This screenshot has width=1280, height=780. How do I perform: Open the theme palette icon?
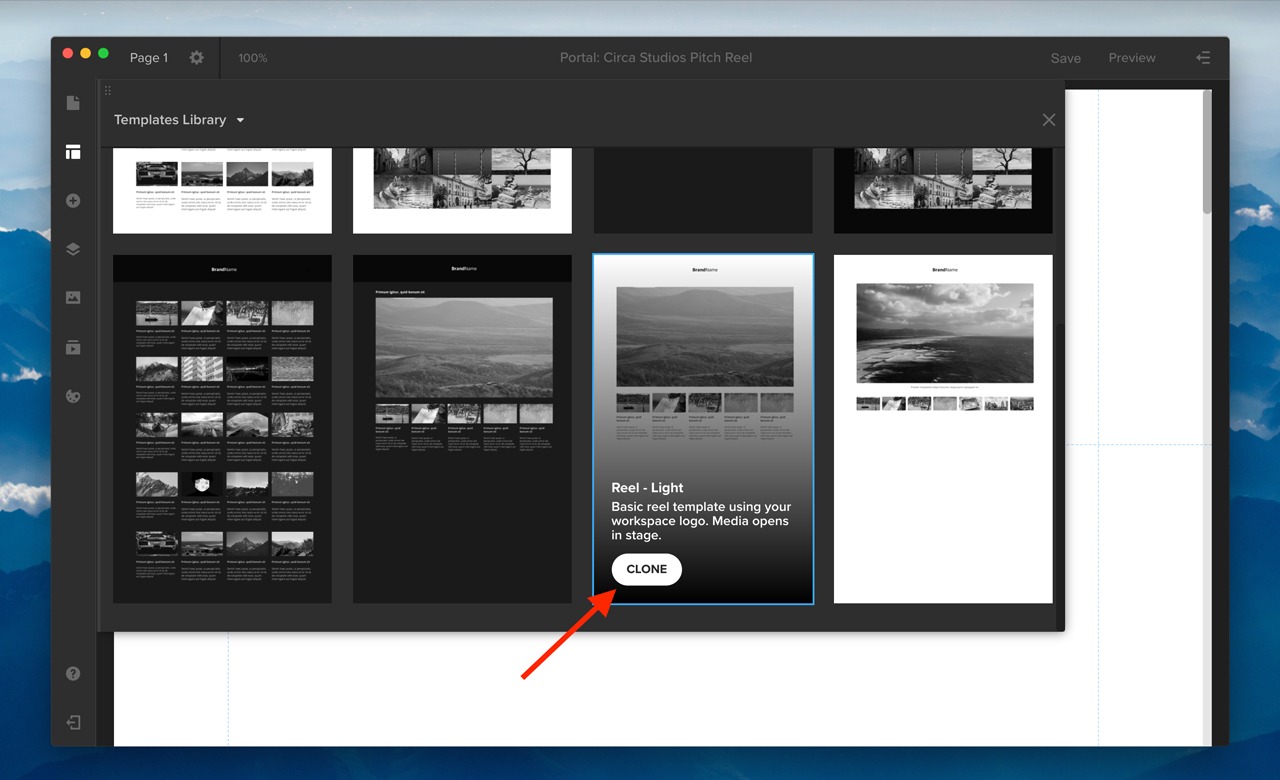[x=73, y=396]
